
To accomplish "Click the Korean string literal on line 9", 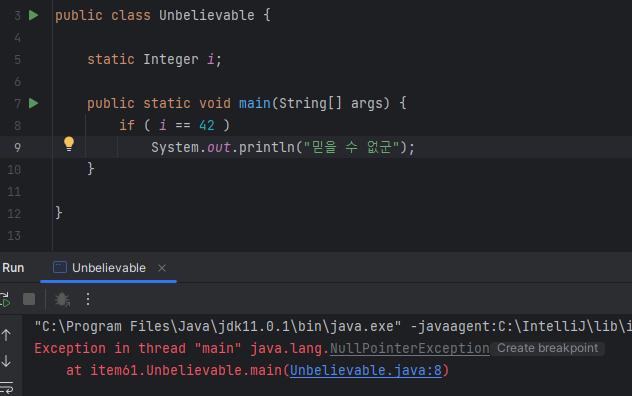I will click(x=351, y=148).
